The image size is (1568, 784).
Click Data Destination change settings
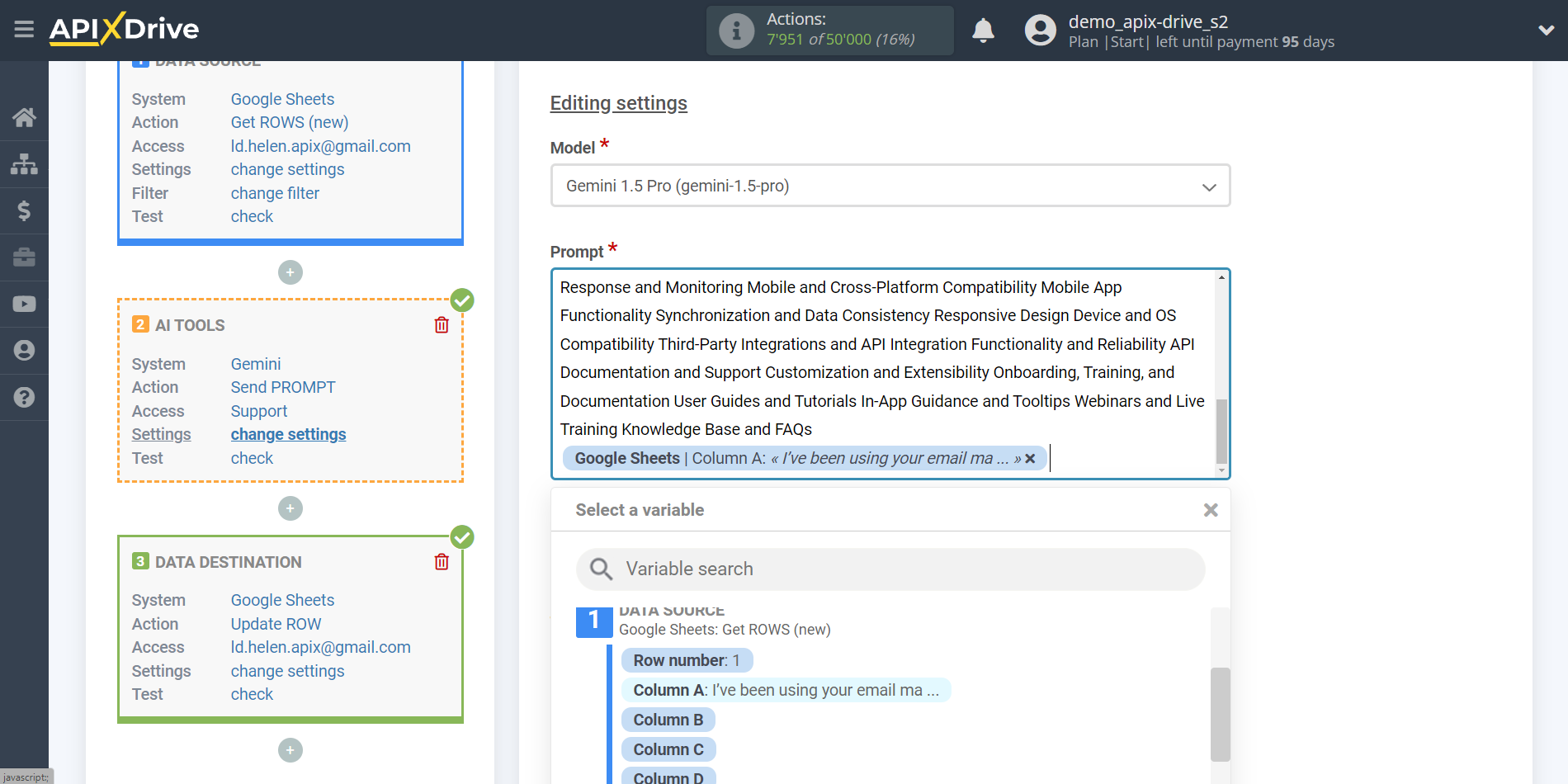coord(287,671)
